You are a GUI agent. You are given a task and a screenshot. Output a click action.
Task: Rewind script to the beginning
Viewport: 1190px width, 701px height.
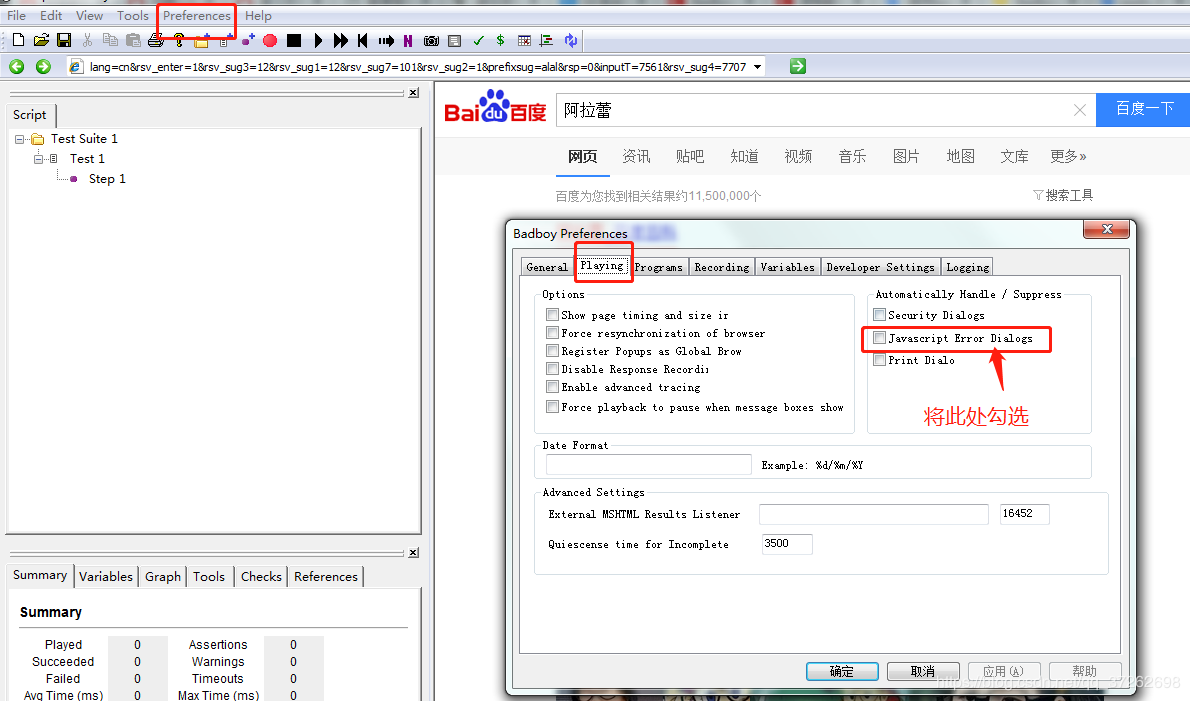[363, 40]
